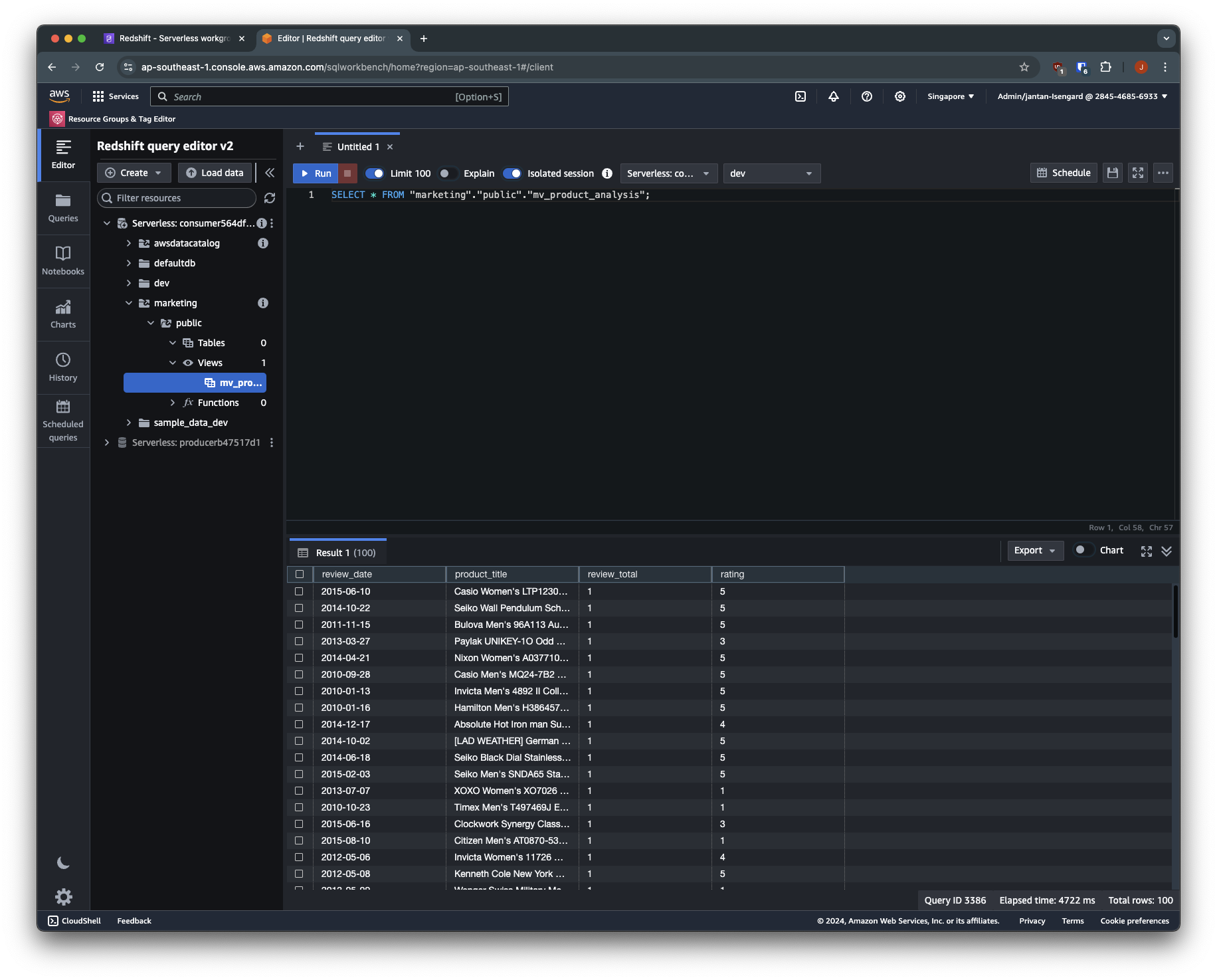Click the refresh resources icon
Viewport: 1217px width, 980px height.
[x=270, y=198]
